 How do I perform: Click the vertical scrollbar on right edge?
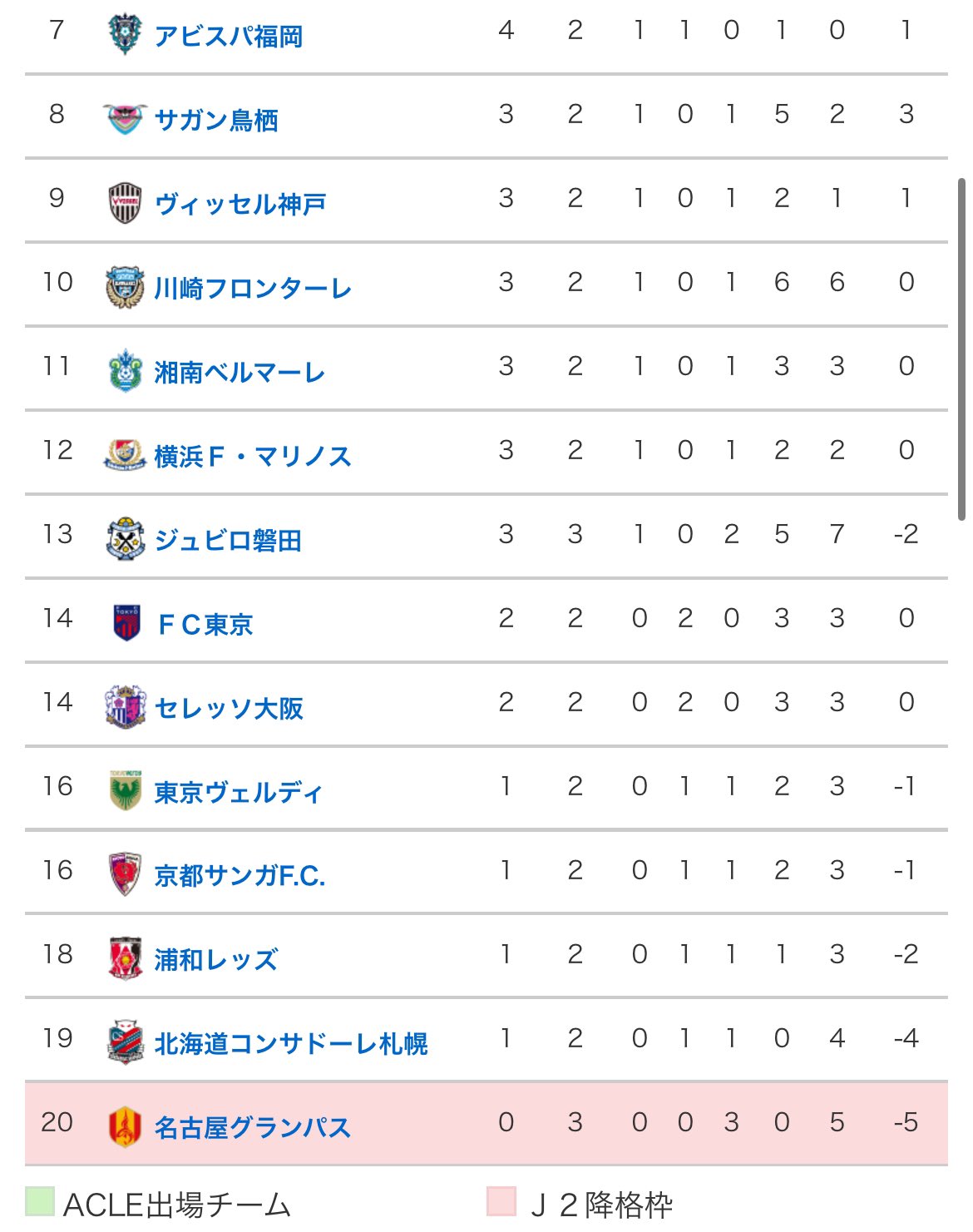[x=962, y=349]
